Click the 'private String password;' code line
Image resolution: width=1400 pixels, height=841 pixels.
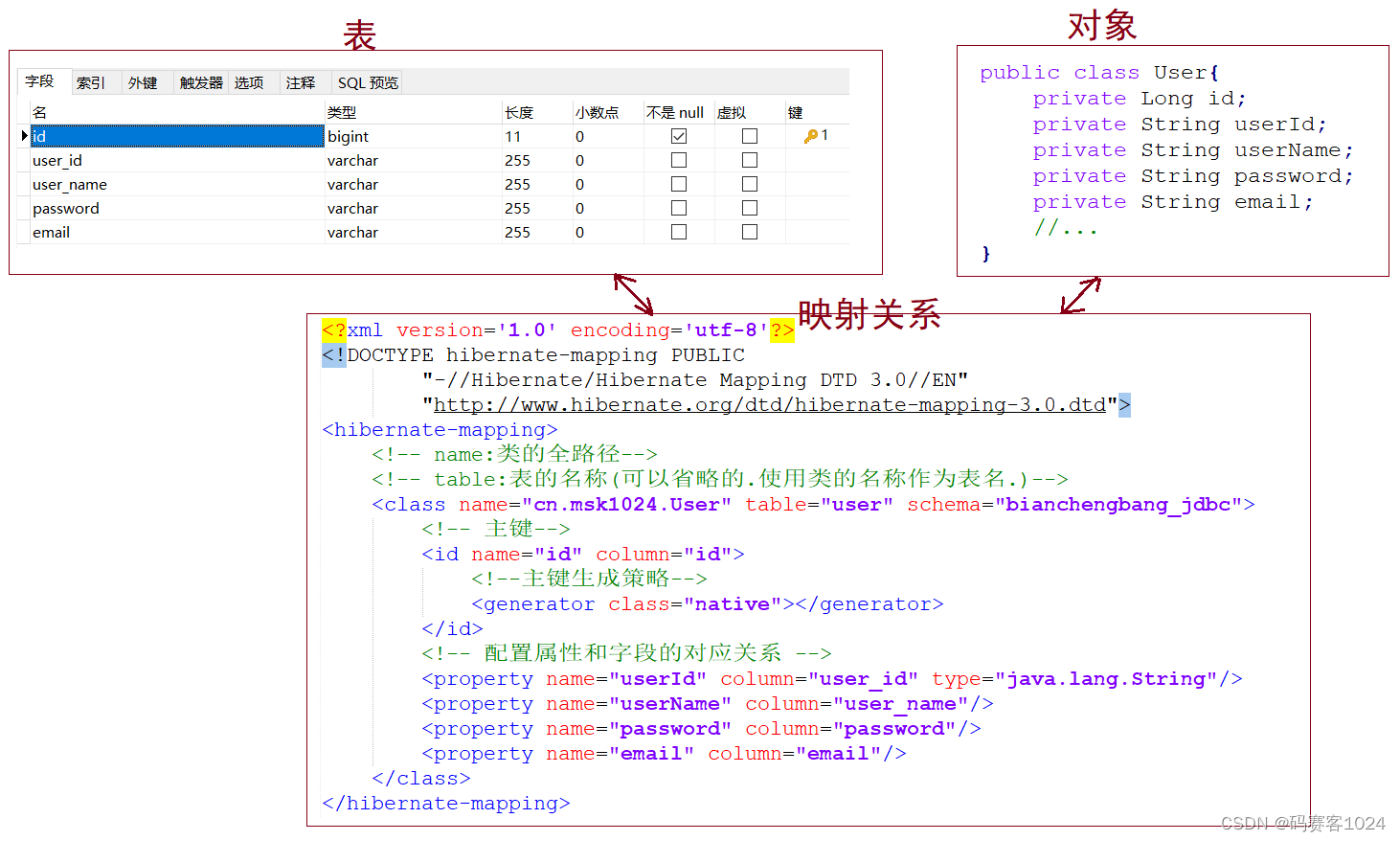tap(1193, 176)
